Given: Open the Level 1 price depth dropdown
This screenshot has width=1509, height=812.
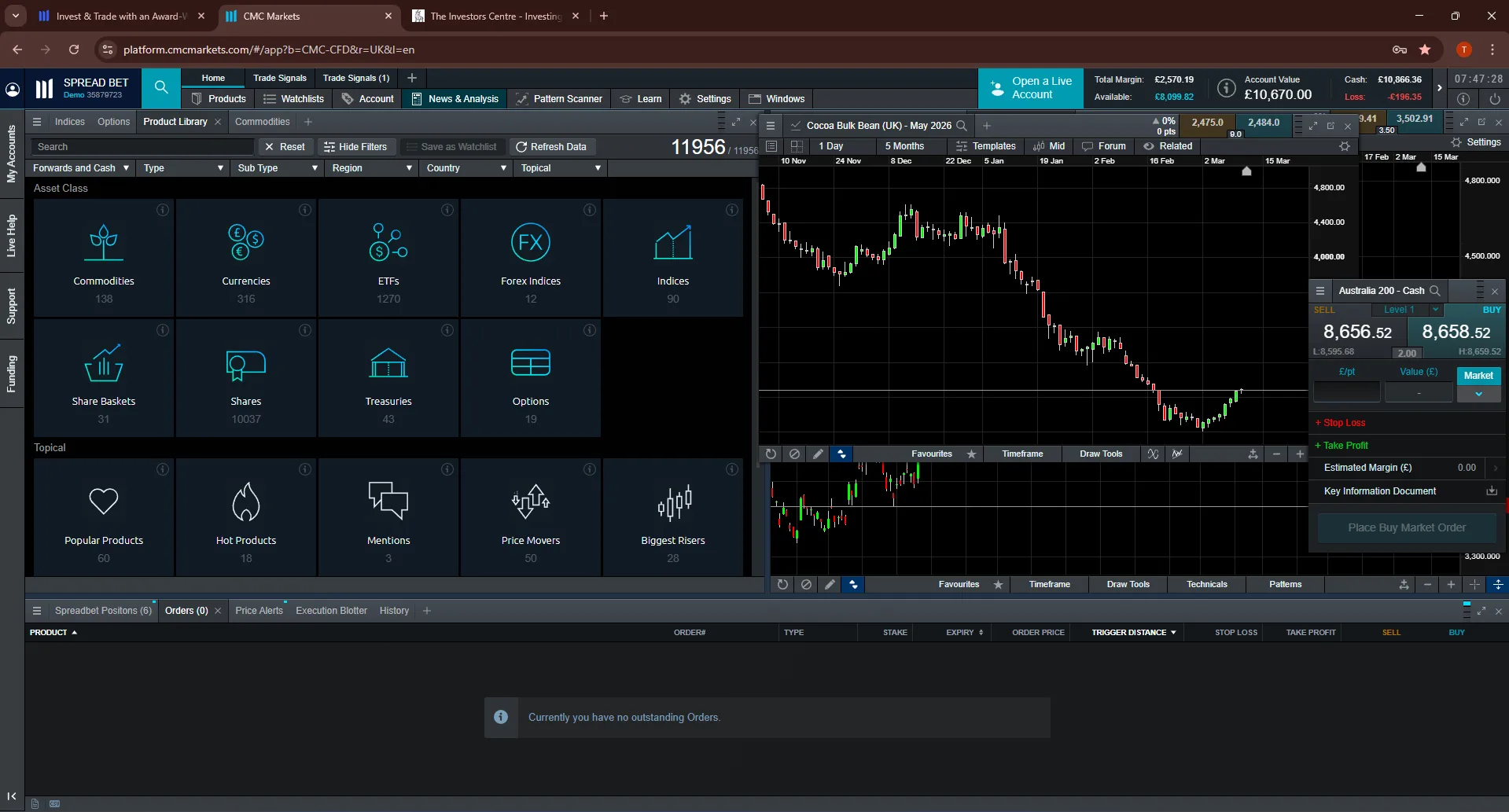Looking at the screenshot, I should (x=1406, y=310).
